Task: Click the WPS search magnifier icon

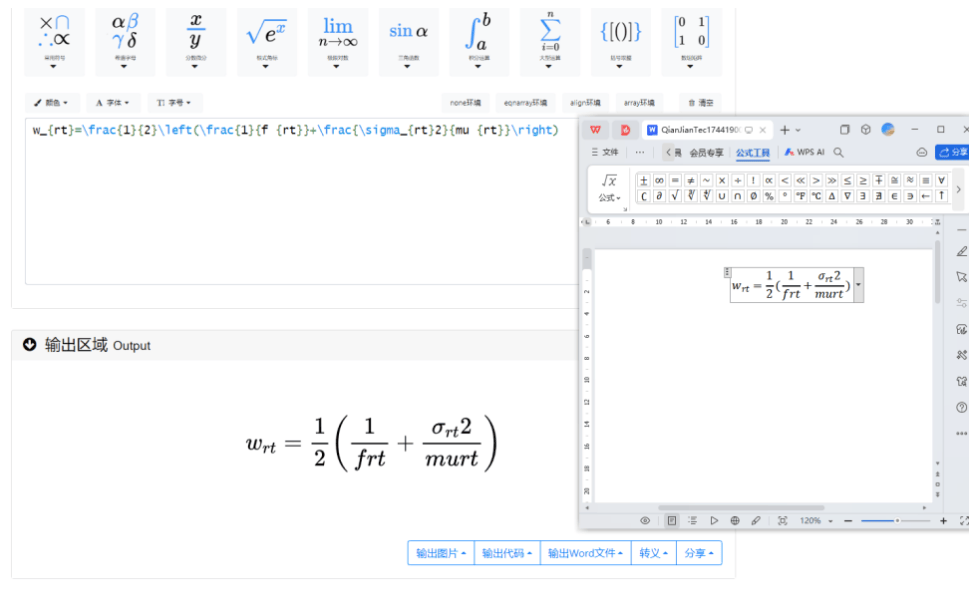Action: click(x=839, y=153)
